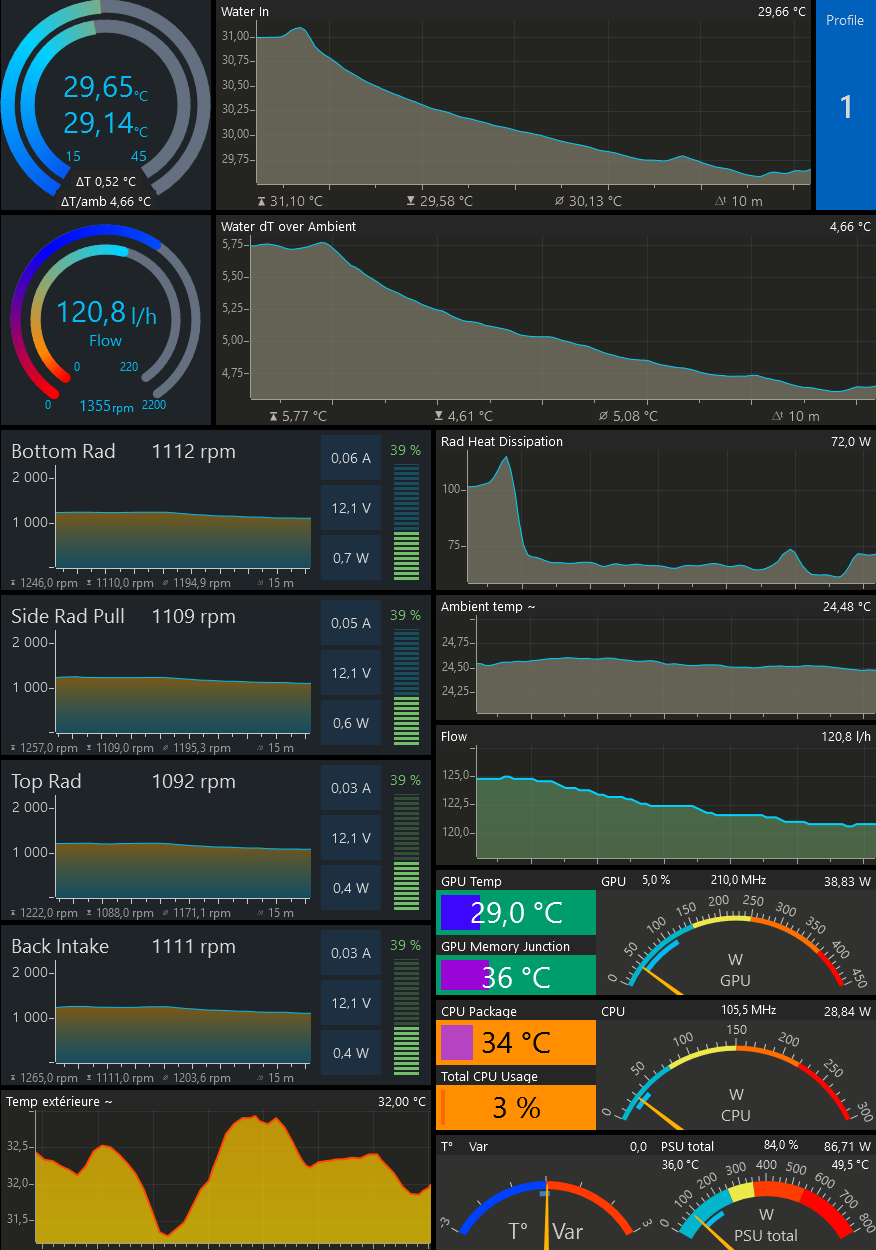The height and width of the screenshot is (1250, 876).
Task: Click the GPU Memory Junction 36 °C reading
Action: coord(516,977)
